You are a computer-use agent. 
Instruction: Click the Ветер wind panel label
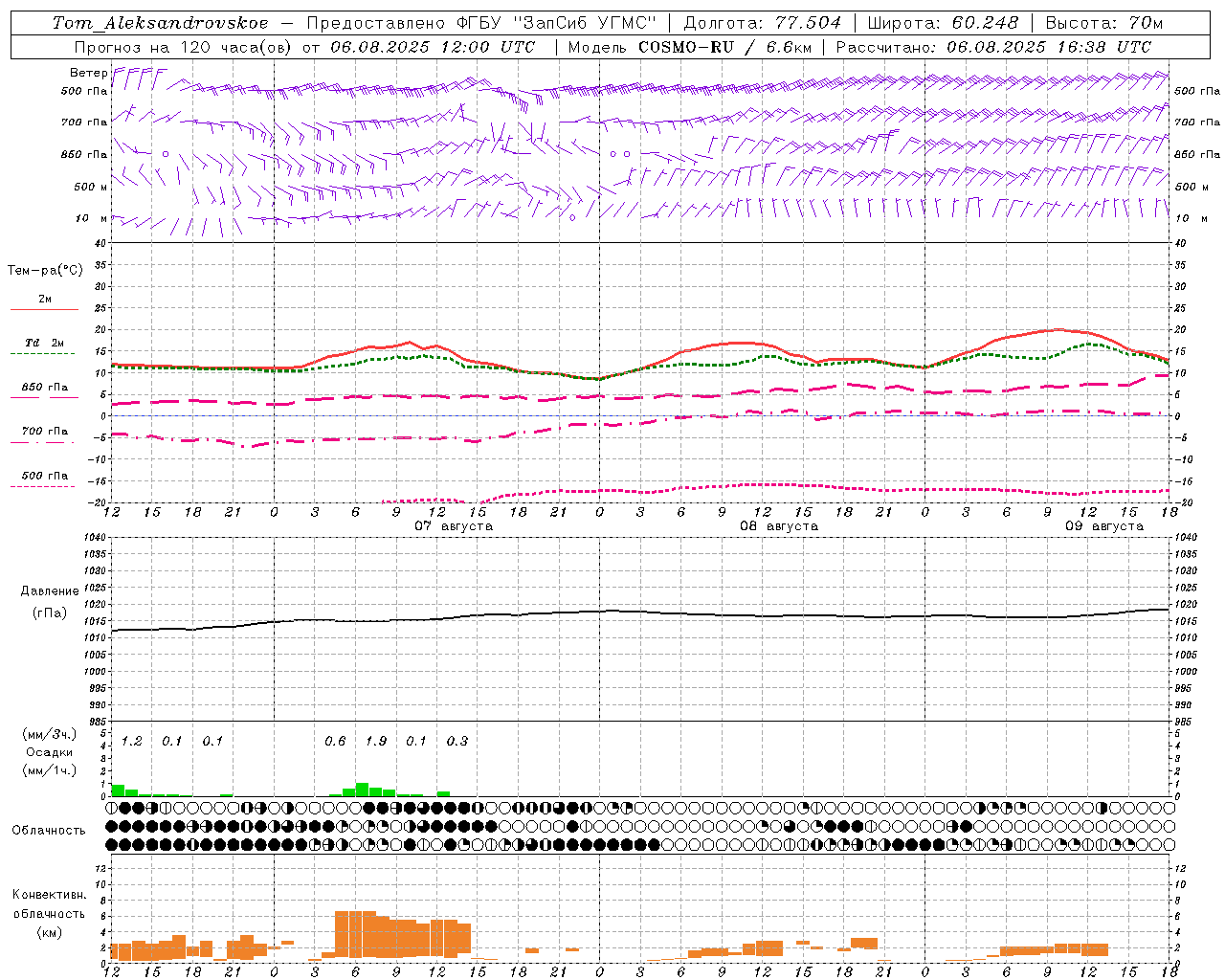tap(88, 73)
